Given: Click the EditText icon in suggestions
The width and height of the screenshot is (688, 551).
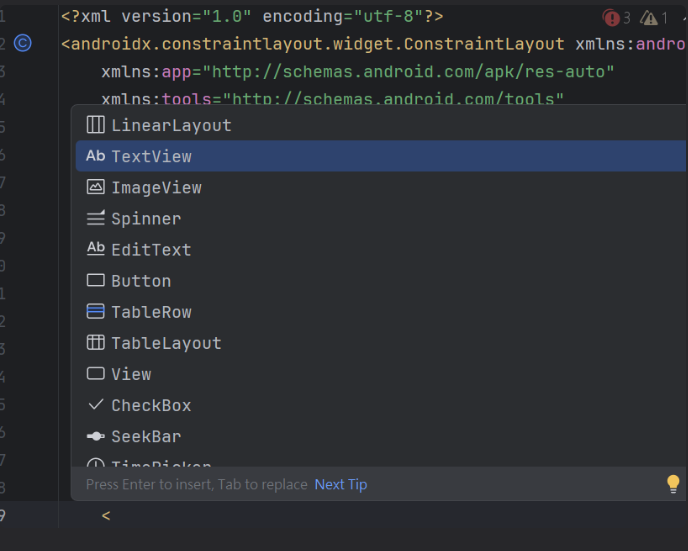Looking at the screenshot, I should tap(96, 249).
